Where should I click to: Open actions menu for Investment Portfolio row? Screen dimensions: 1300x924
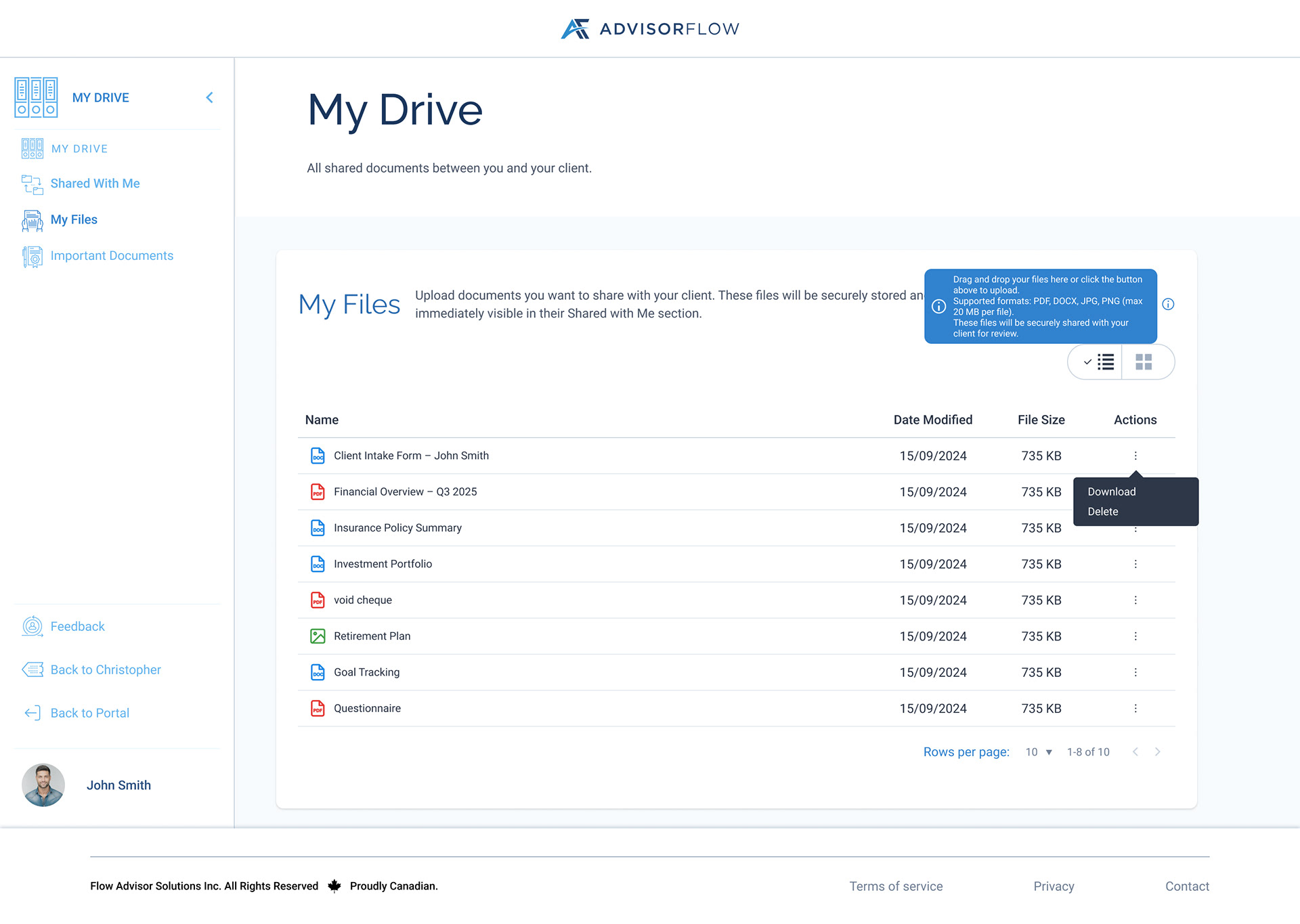pos(1135,564)
